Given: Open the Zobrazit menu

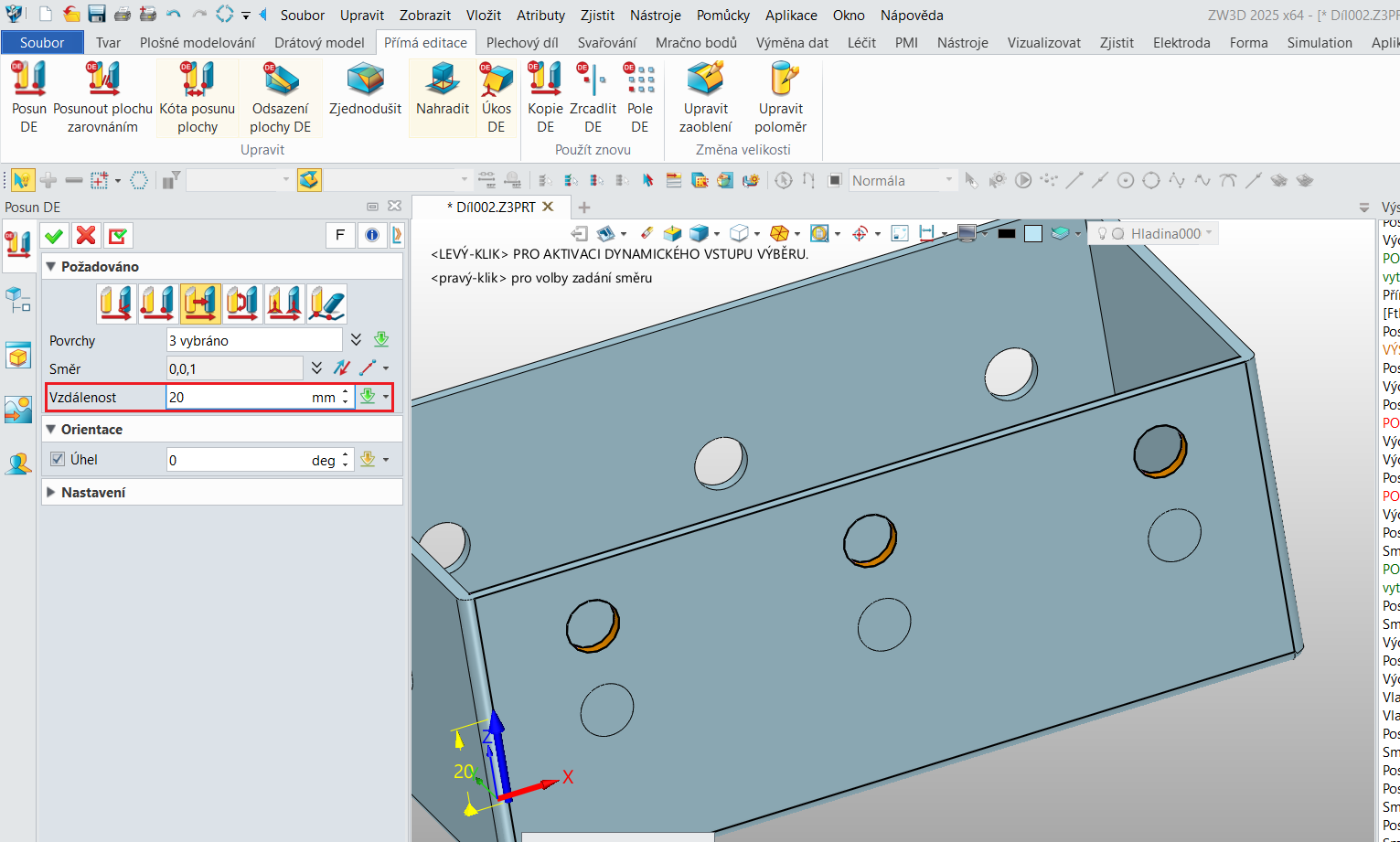Looking at the screenshot, I should (425, 15).
